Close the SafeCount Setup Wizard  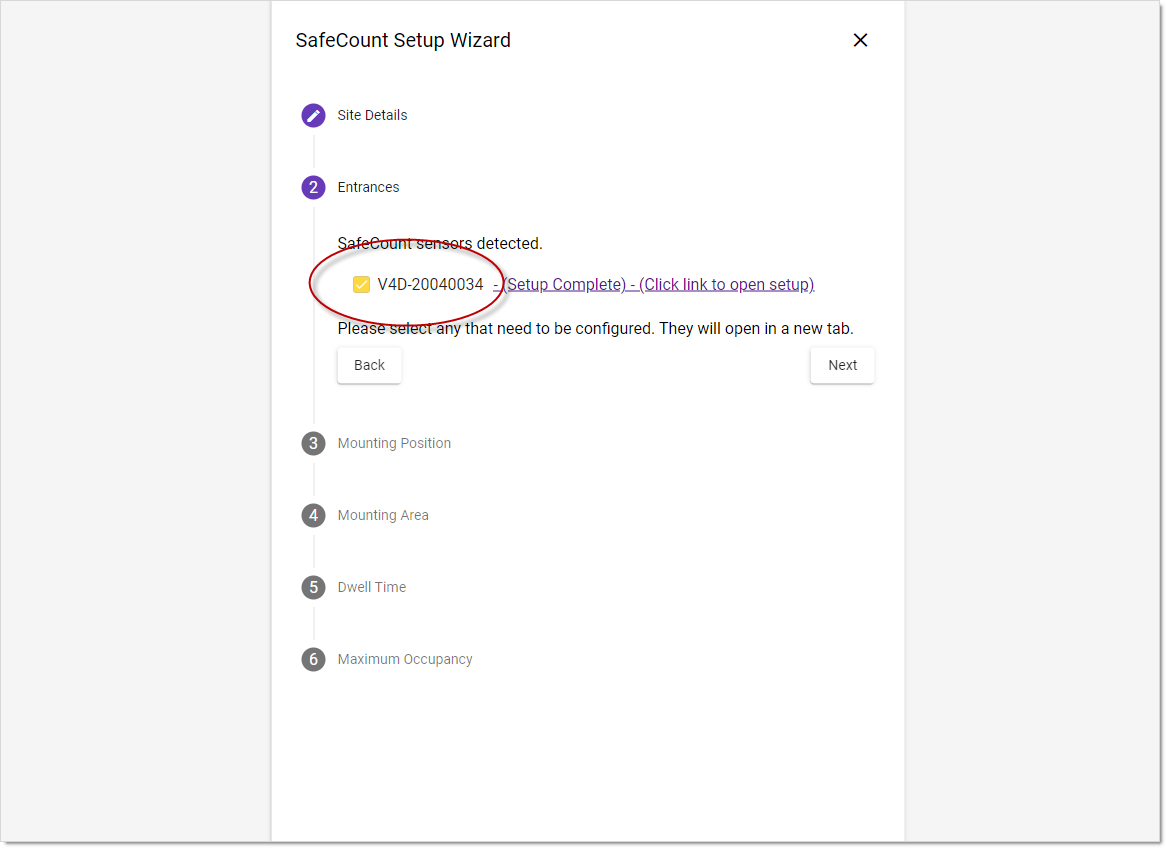[x=860, y=40]
